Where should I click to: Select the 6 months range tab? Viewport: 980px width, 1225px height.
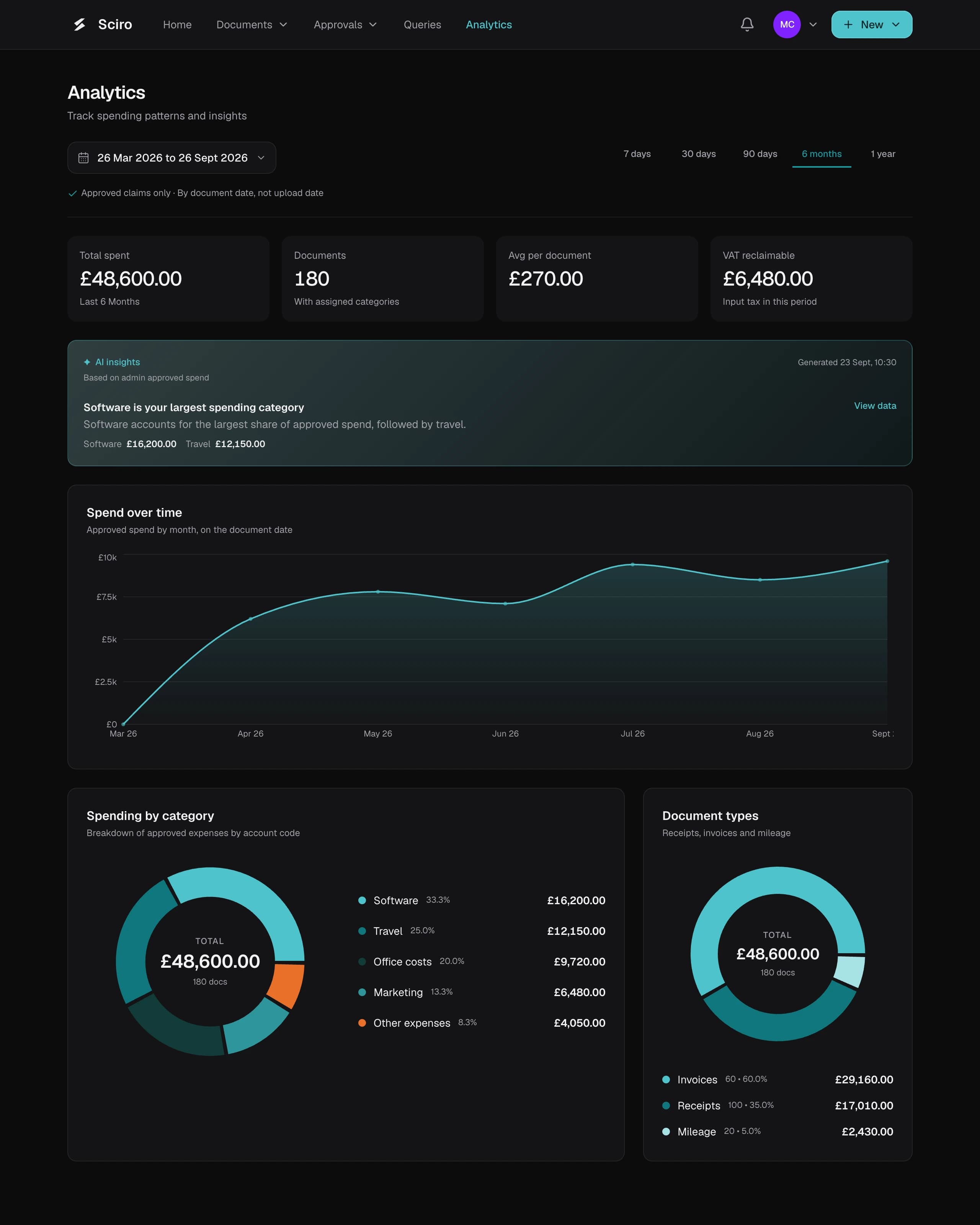[822, 154]
